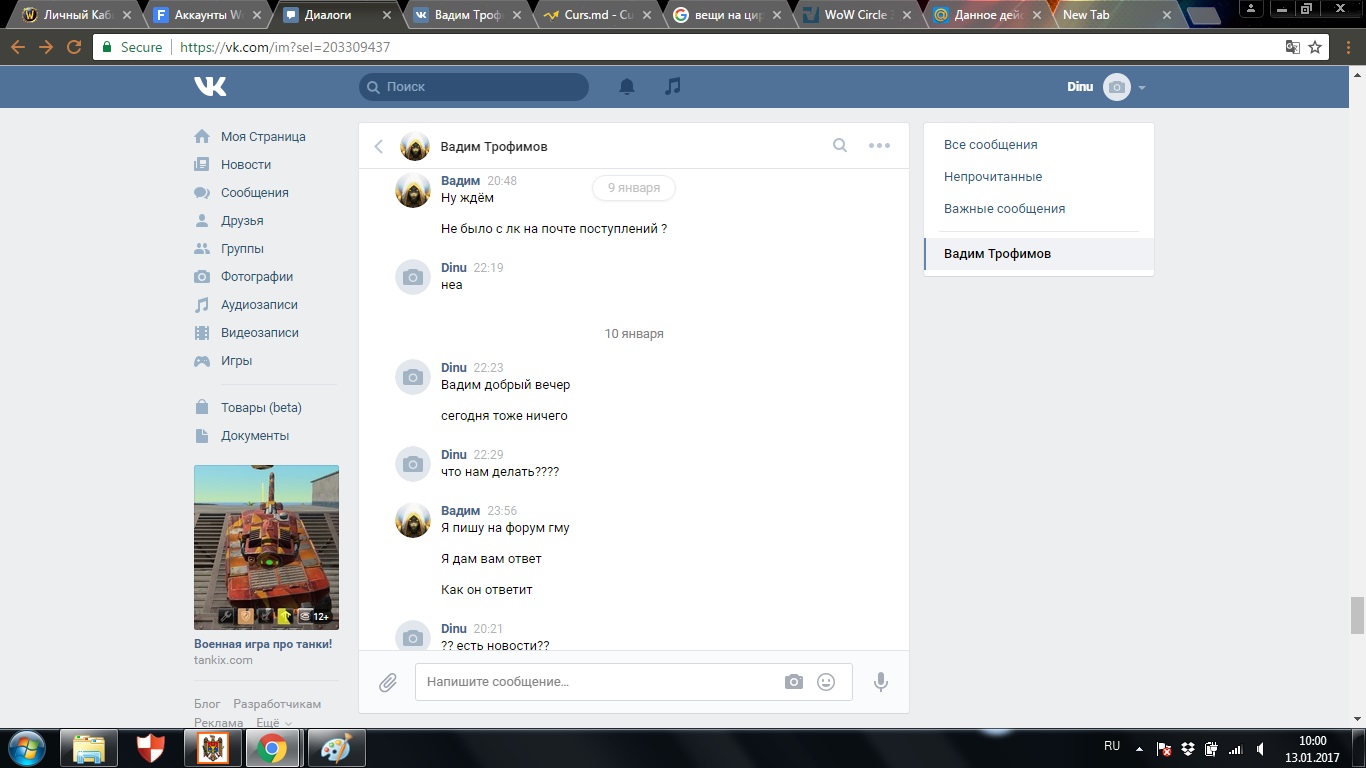Open Друзья in left sidebar
This screenshot has height=768, width=1366.
pos(242,221)
